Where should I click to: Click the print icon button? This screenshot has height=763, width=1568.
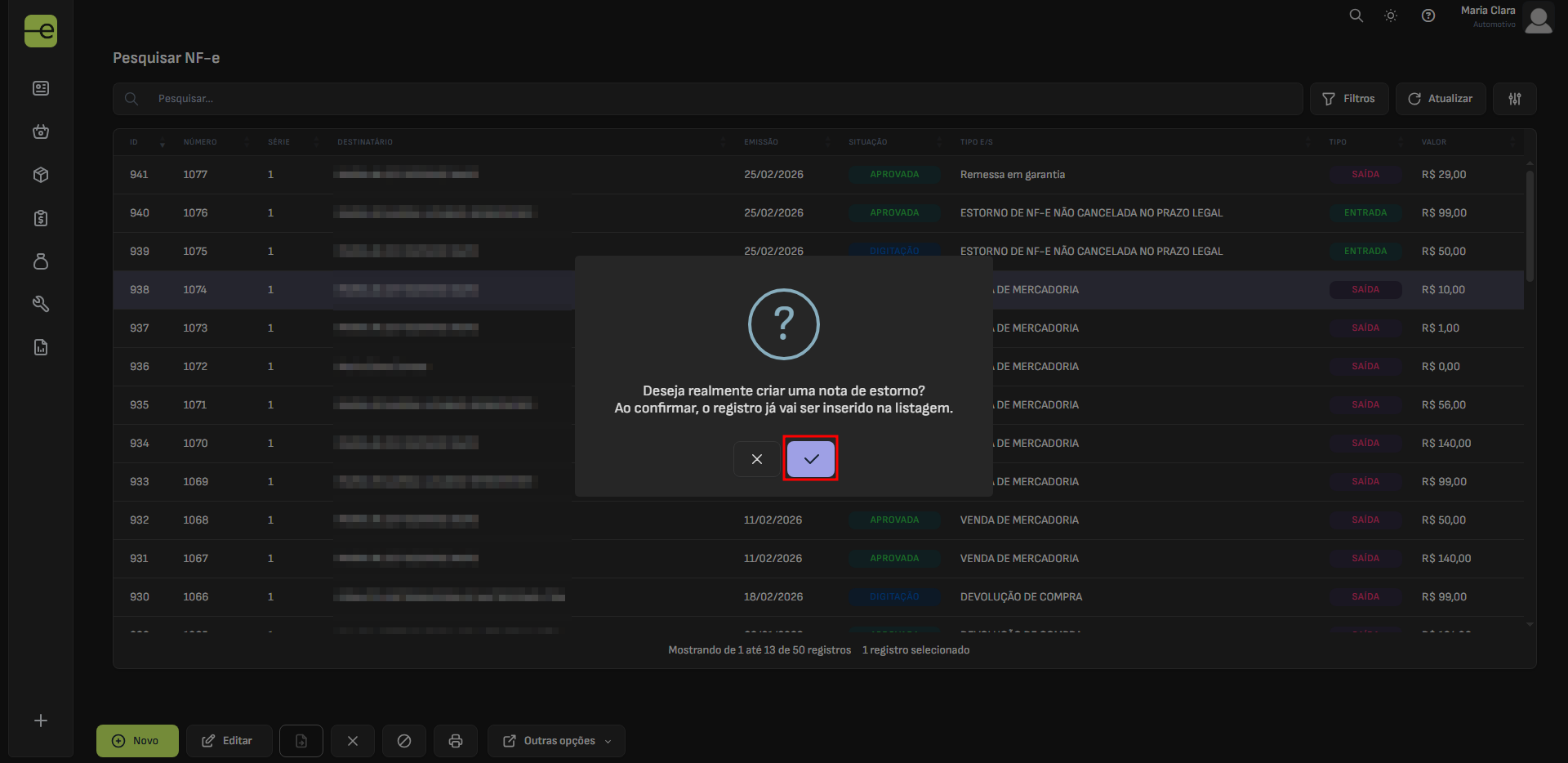tap(456, 741)
